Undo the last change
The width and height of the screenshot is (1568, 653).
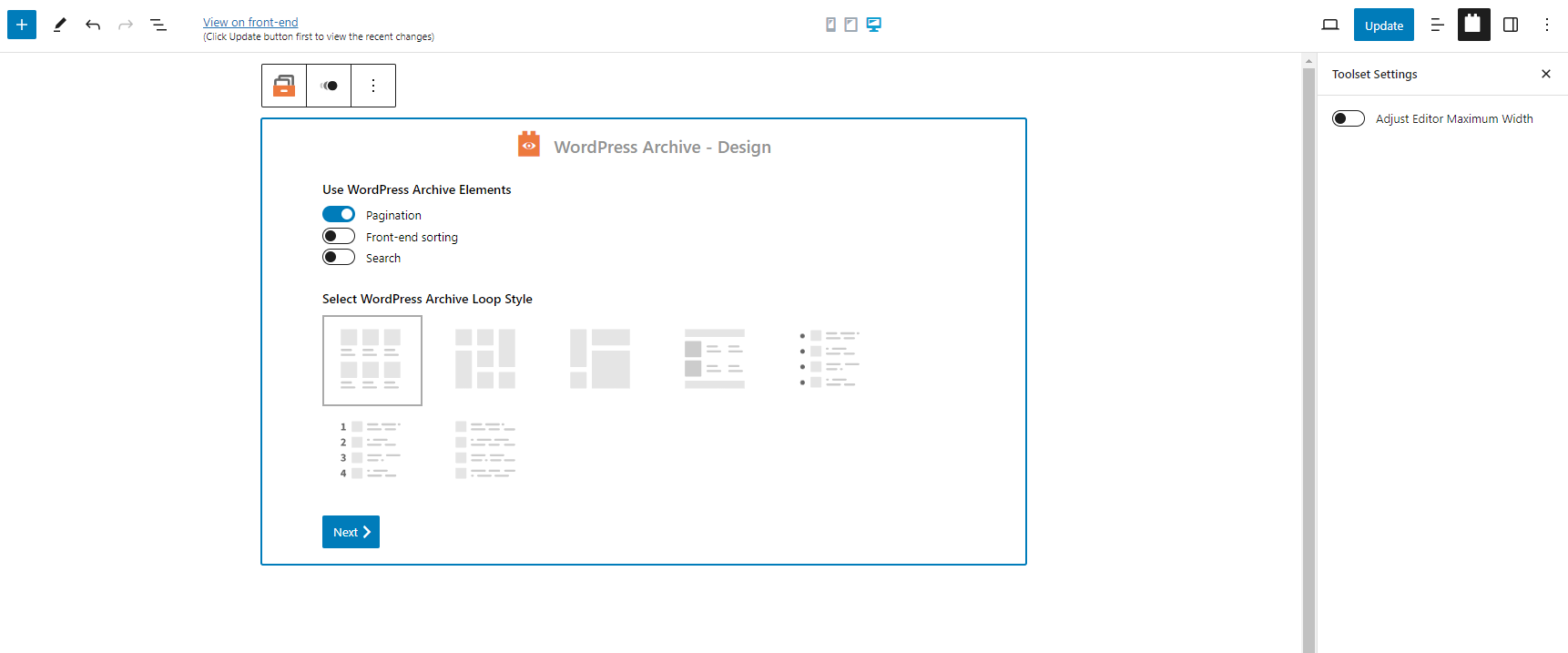pos(93,25)
